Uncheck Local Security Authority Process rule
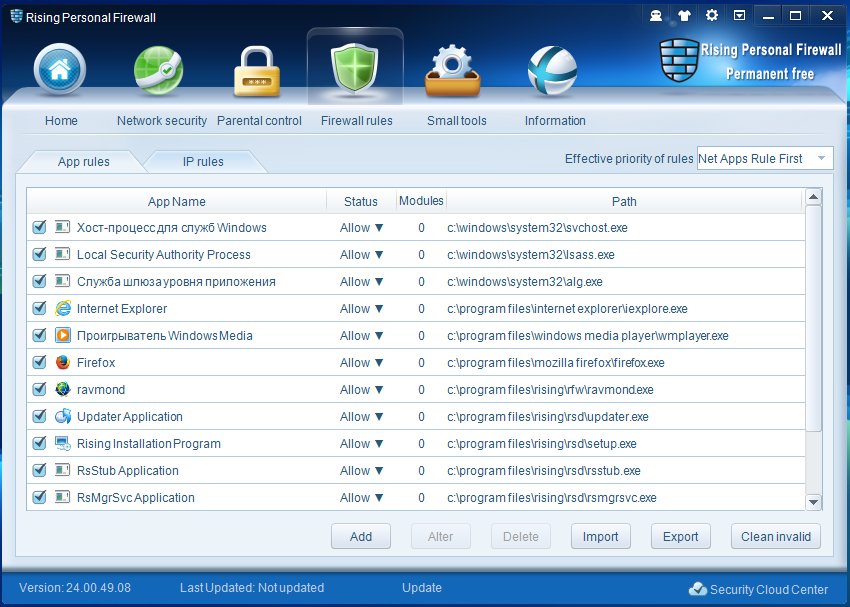This screenshot has width=850, height=607. (39, 254)
